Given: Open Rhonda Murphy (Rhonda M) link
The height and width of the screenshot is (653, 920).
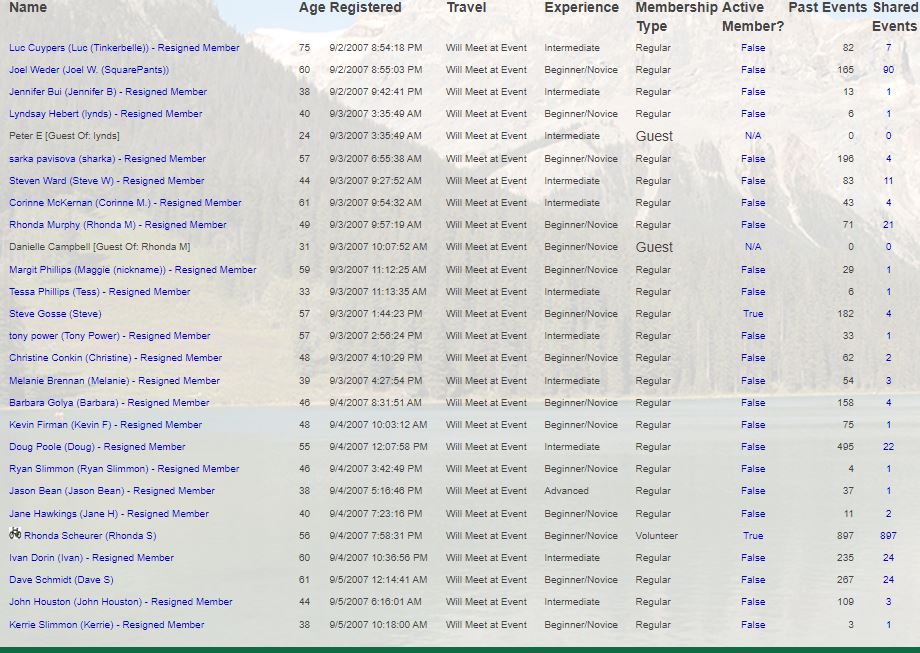Looking at the screenshot, I should 118,225.
